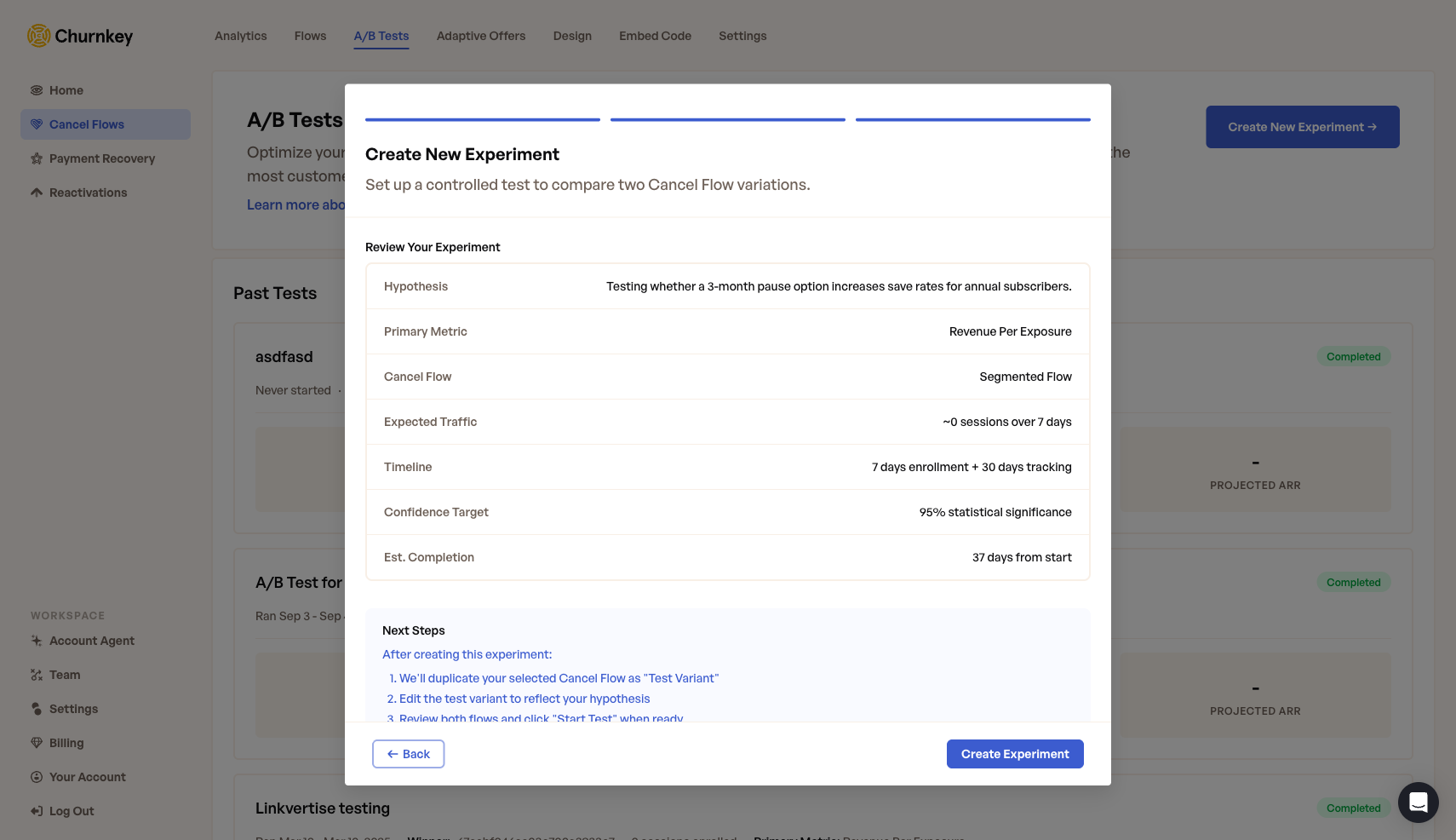
Task: Open Billing from the workspace sidebar
Action: [x=36, y=742]
